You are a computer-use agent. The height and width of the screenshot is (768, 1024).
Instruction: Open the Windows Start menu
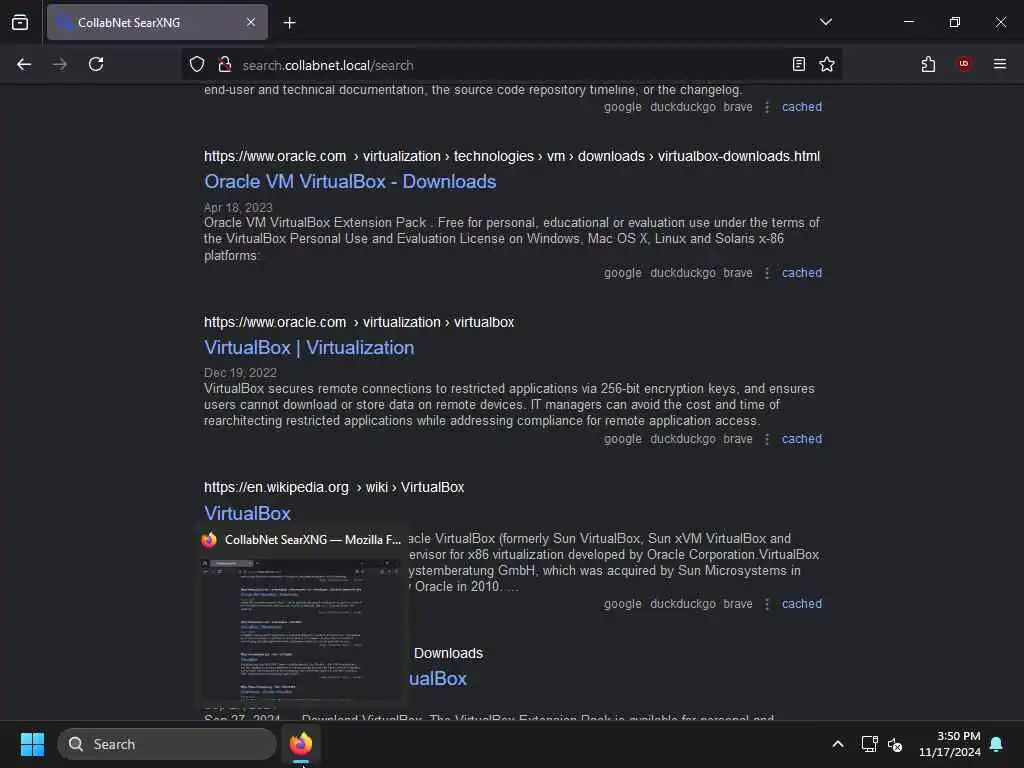pyautogui.click(x=32, y=744)
